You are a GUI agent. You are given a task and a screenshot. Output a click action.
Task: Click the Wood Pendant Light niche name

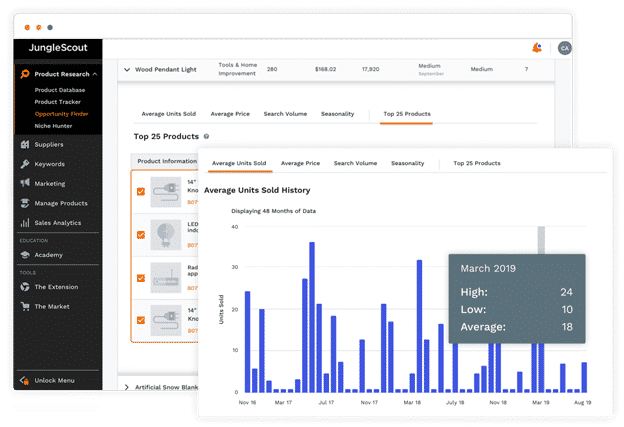166,70
